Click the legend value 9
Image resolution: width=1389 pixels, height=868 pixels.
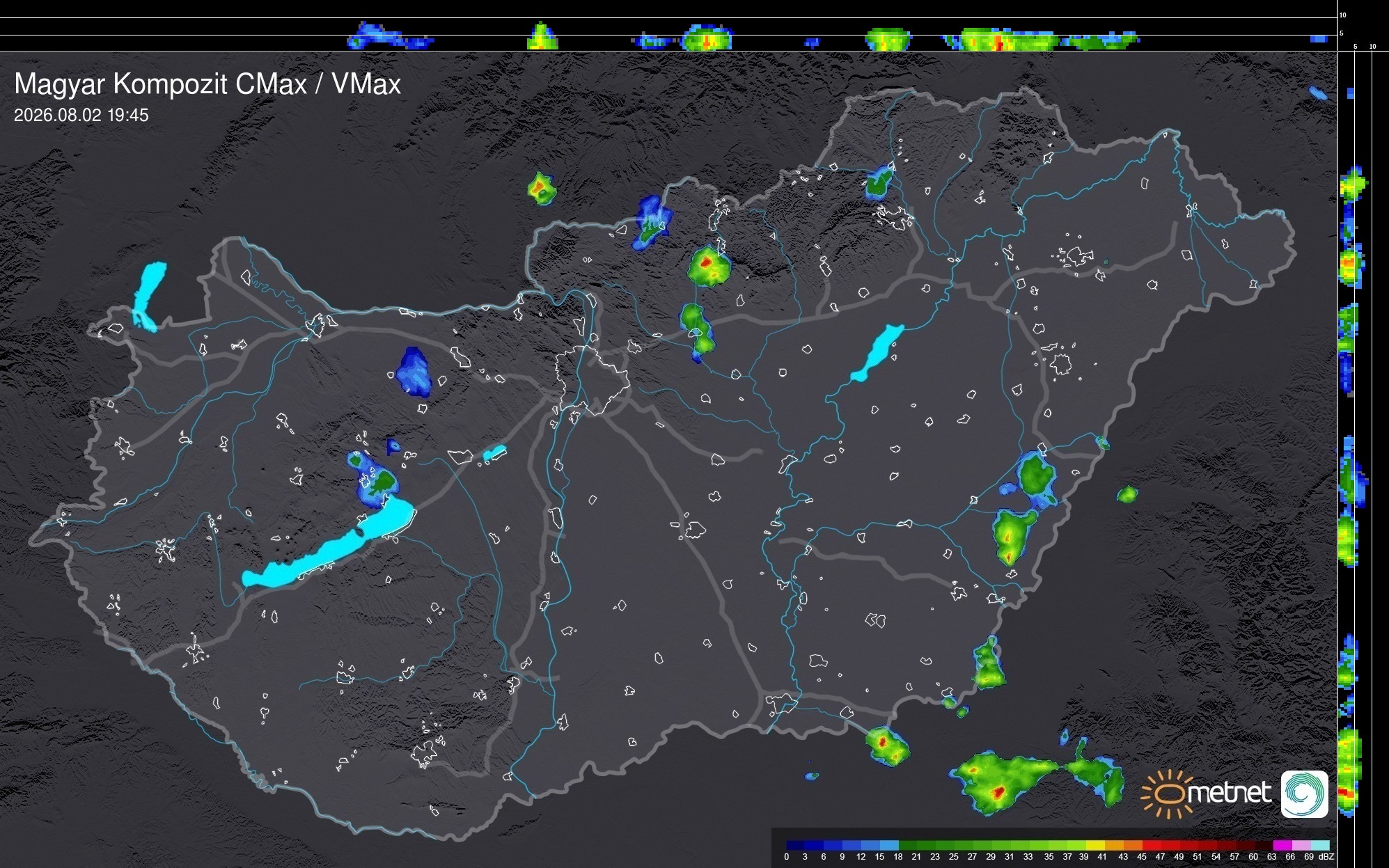tap(842, 857)
